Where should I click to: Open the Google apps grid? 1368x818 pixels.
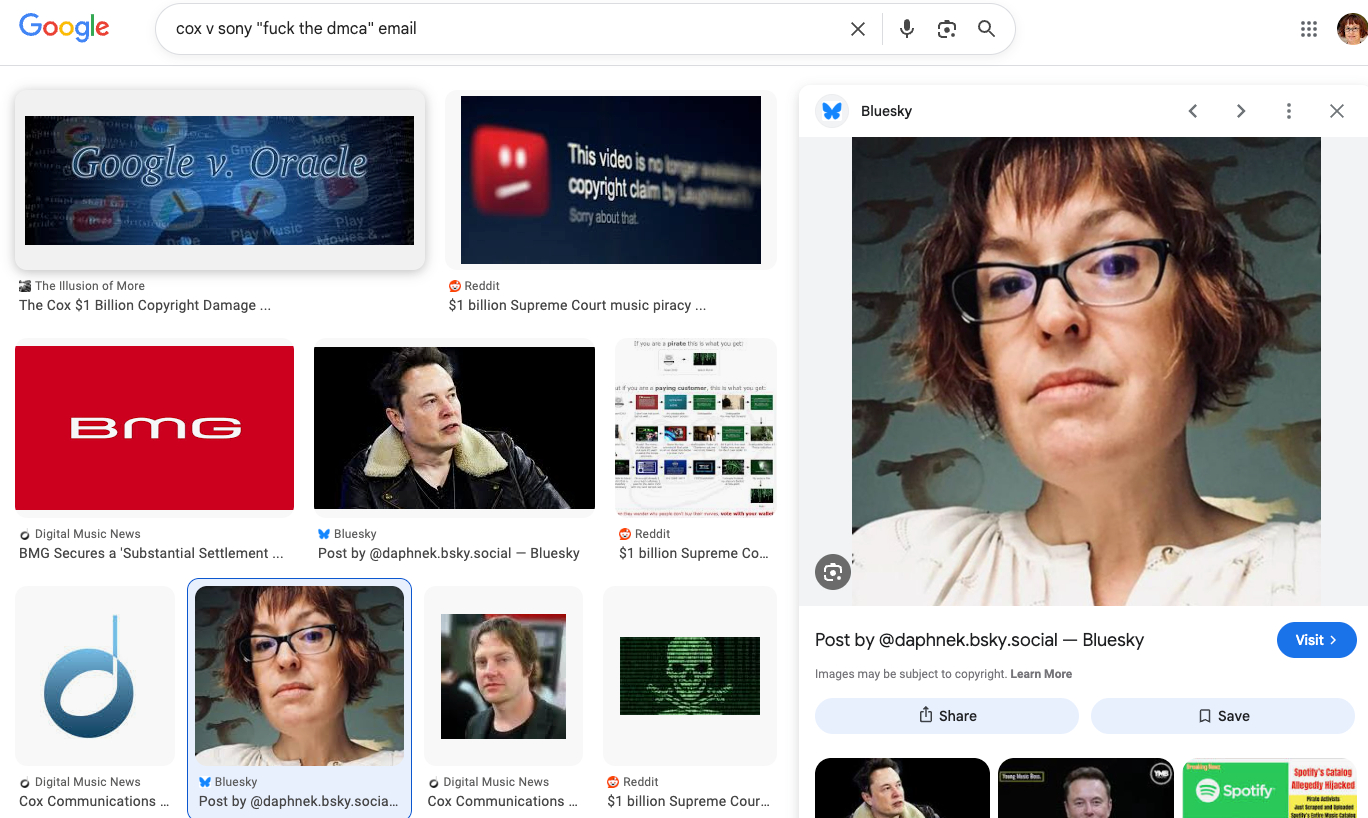1308,29
